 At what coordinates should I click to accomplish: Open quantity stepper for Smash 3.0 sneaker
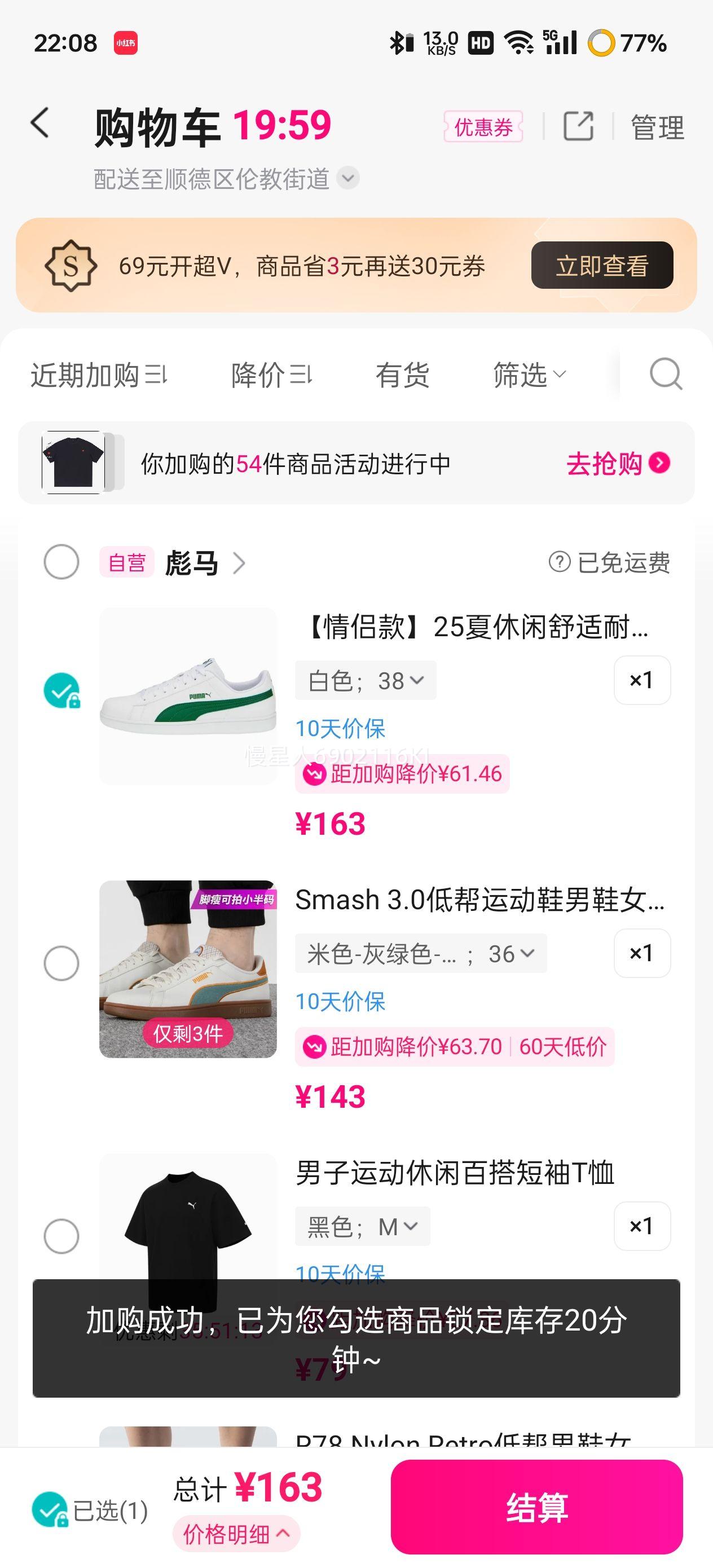(x=642, y=953)
